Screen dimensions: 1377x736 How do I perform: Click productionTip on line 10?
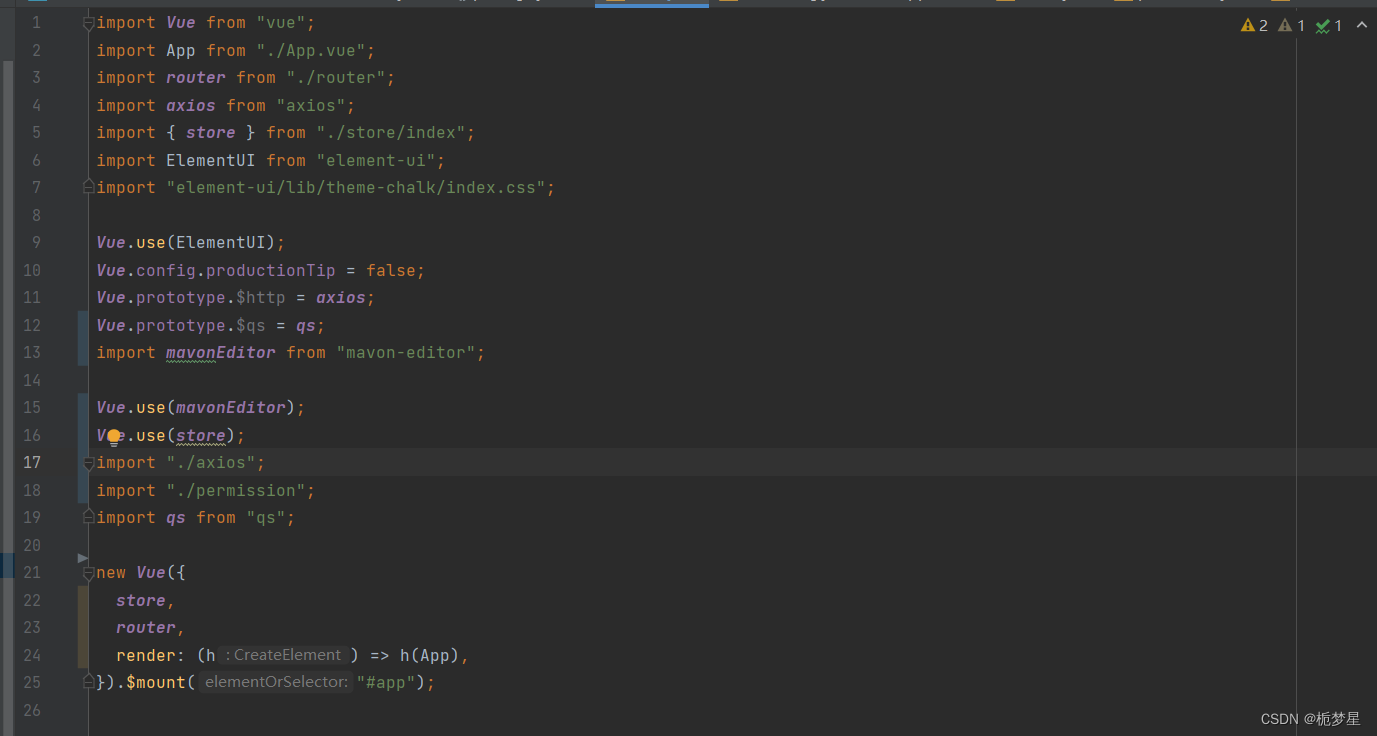tap(271, 270)
